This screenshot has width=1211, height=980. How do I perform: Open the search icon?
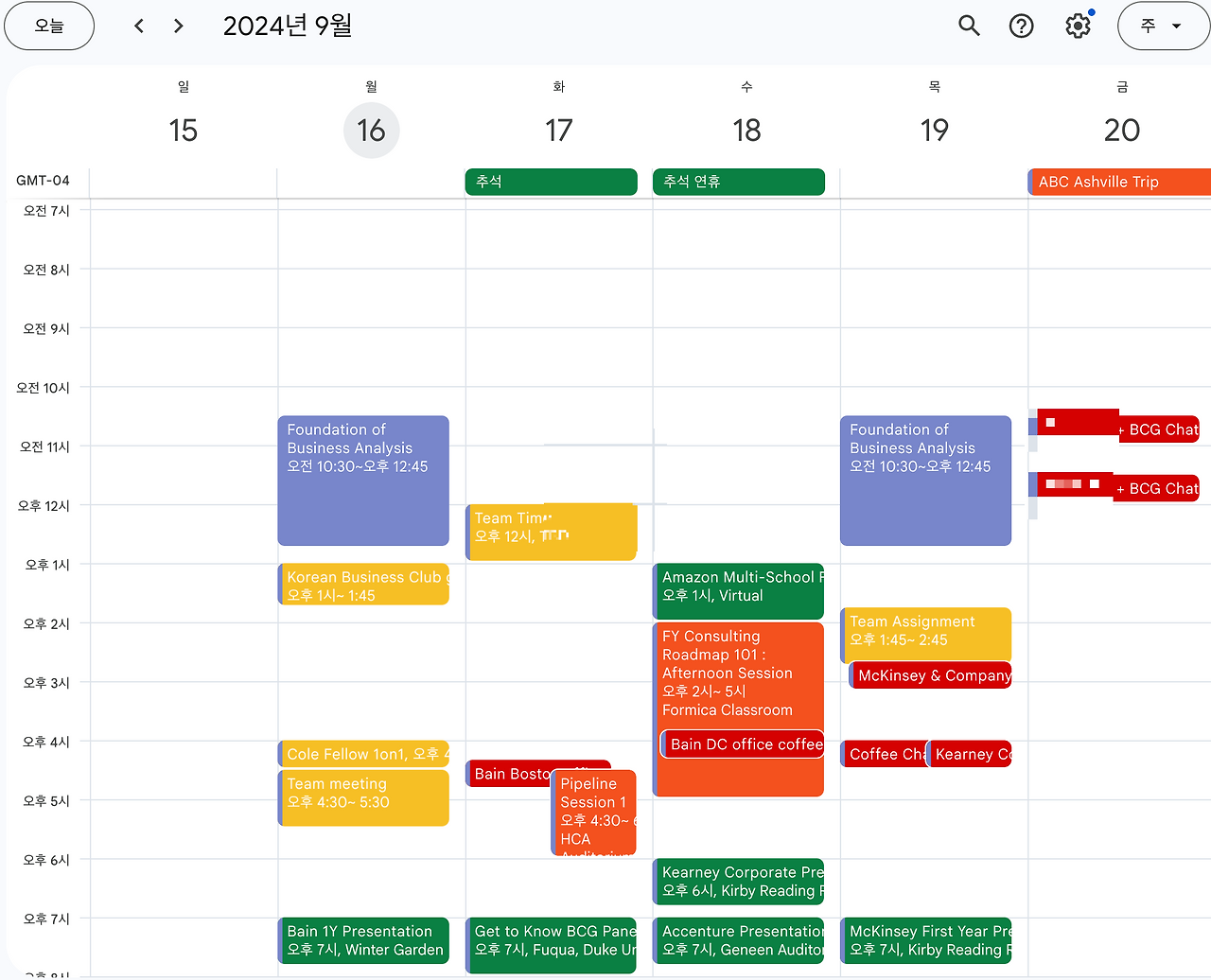[x=969, y=26]
